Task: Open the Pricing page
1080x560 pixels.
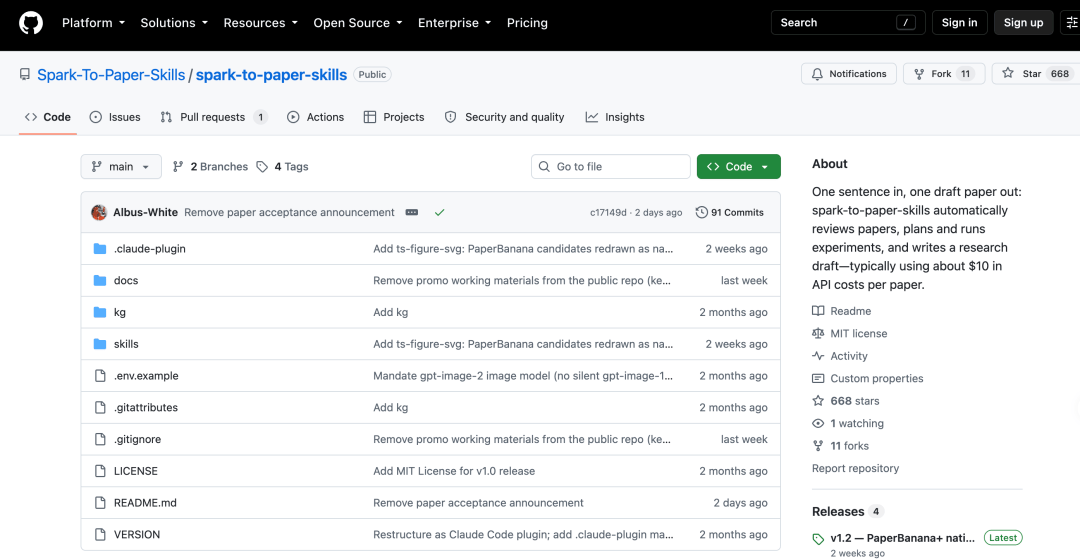Action: pyautogui.click(x=527, y=23)
